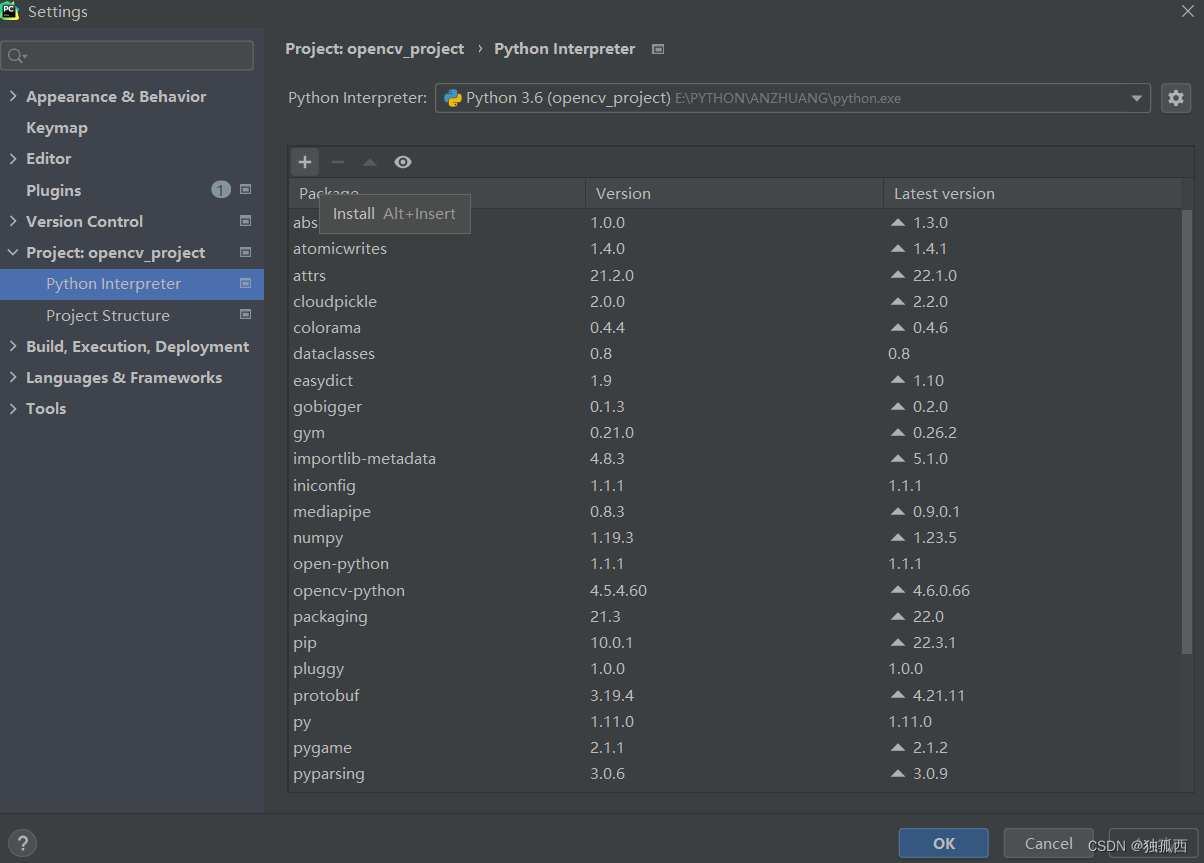Select the easydict package row
The width and height of the screenshot is (1204, 863).
[x=735, y=380]
